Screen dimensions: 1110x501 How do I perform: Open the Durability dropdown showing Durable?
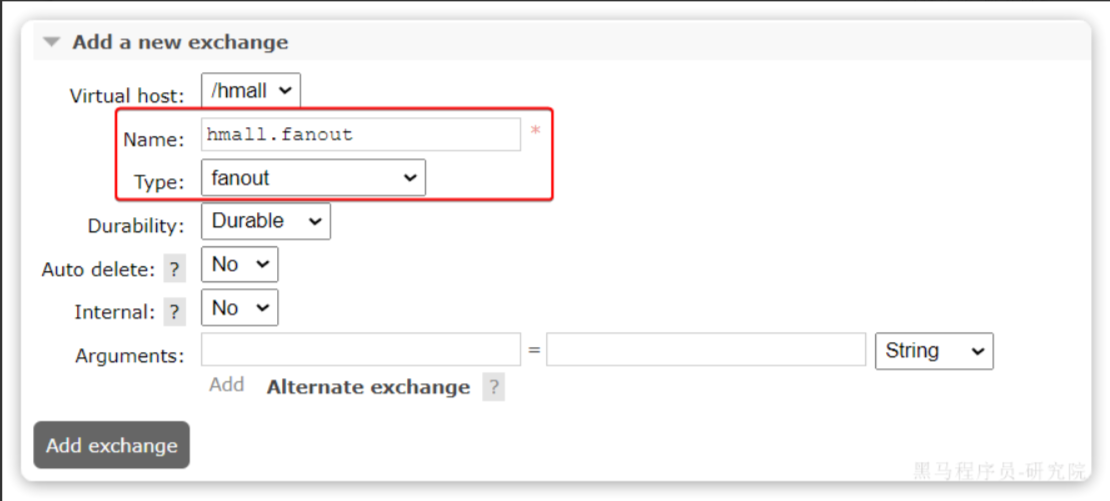tap(265, 221)
